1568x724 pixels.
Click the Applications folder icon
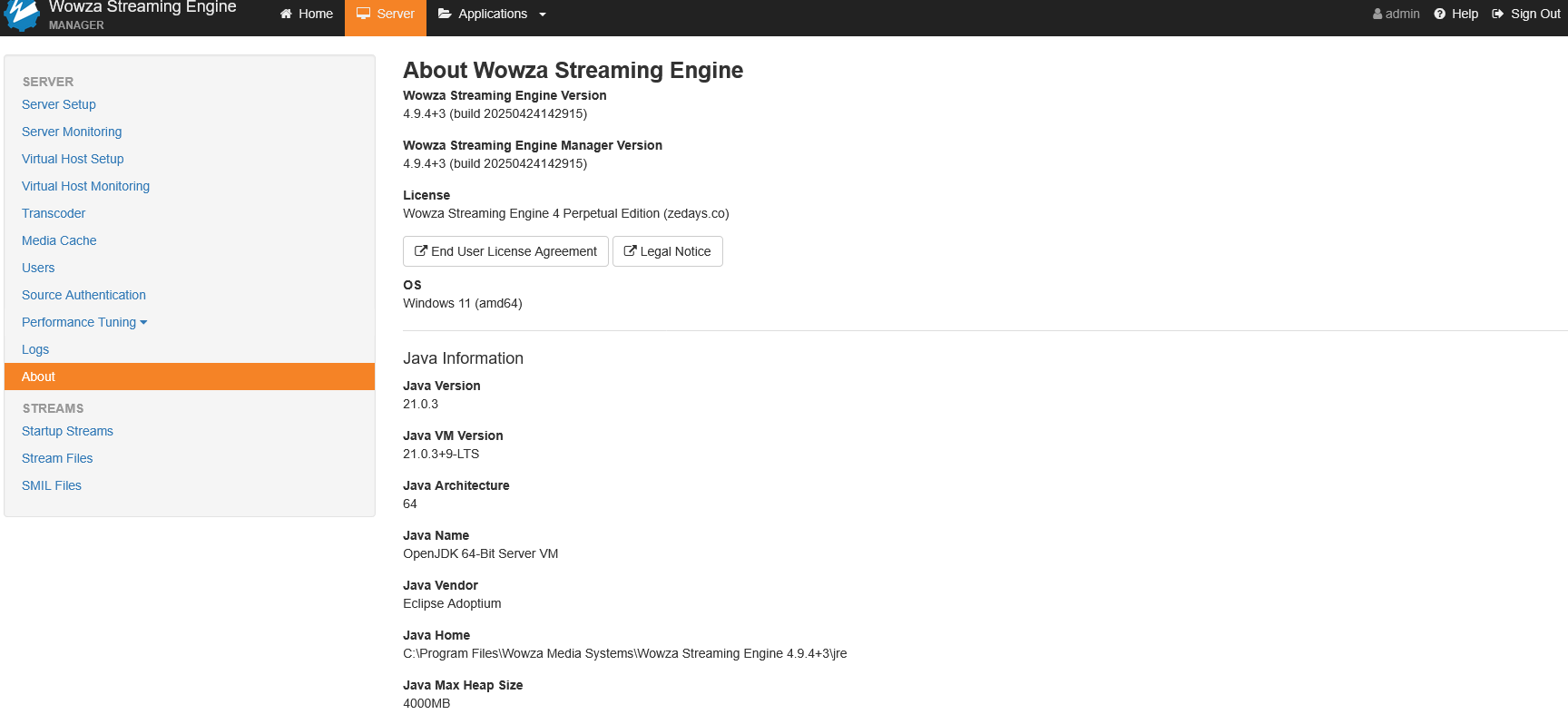click(445, 14)
